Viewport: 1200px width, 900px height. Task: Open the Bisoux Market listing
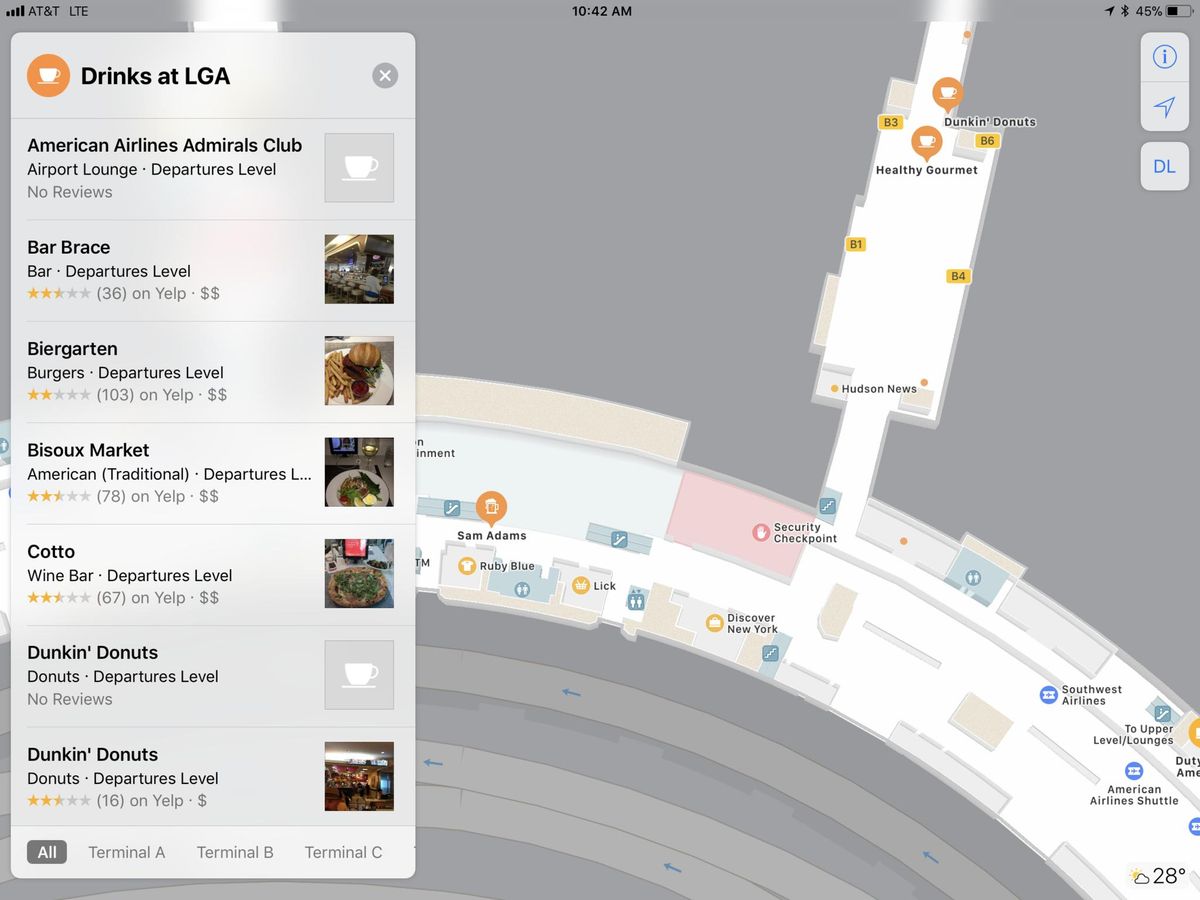pyautogui.click(x=213, y=473)
